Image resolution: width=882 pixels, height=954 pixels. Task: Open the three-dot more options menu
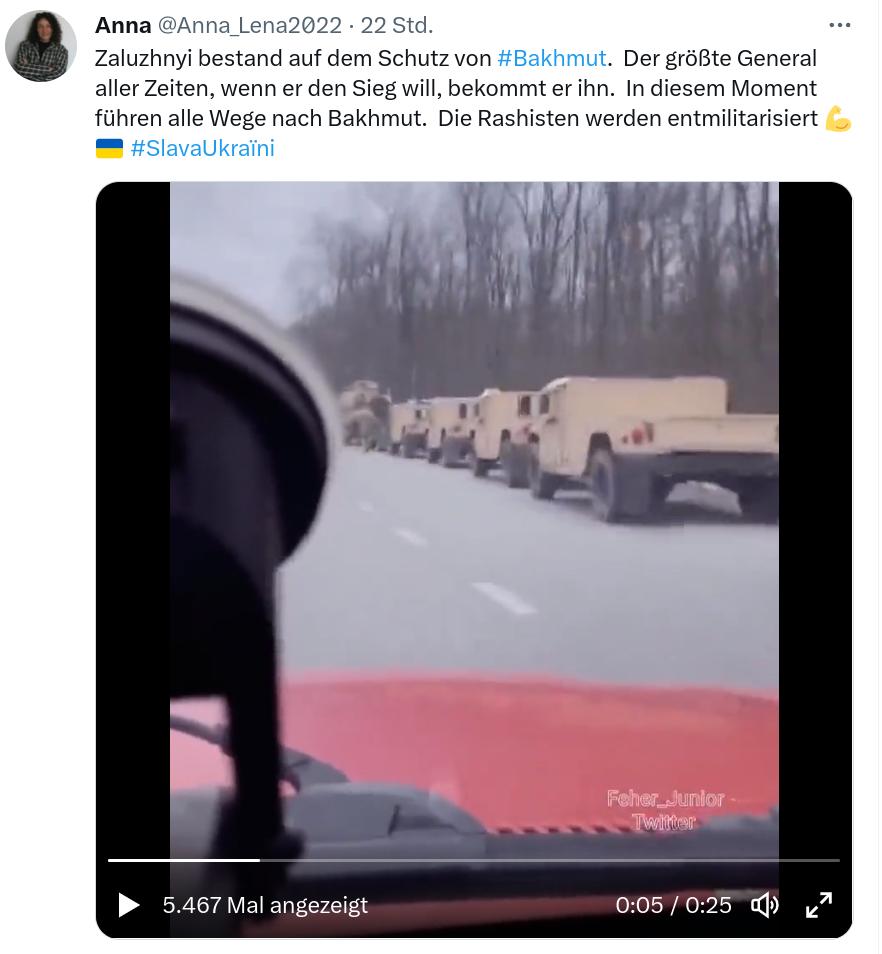pyautogui.click(x=839, y=25)
